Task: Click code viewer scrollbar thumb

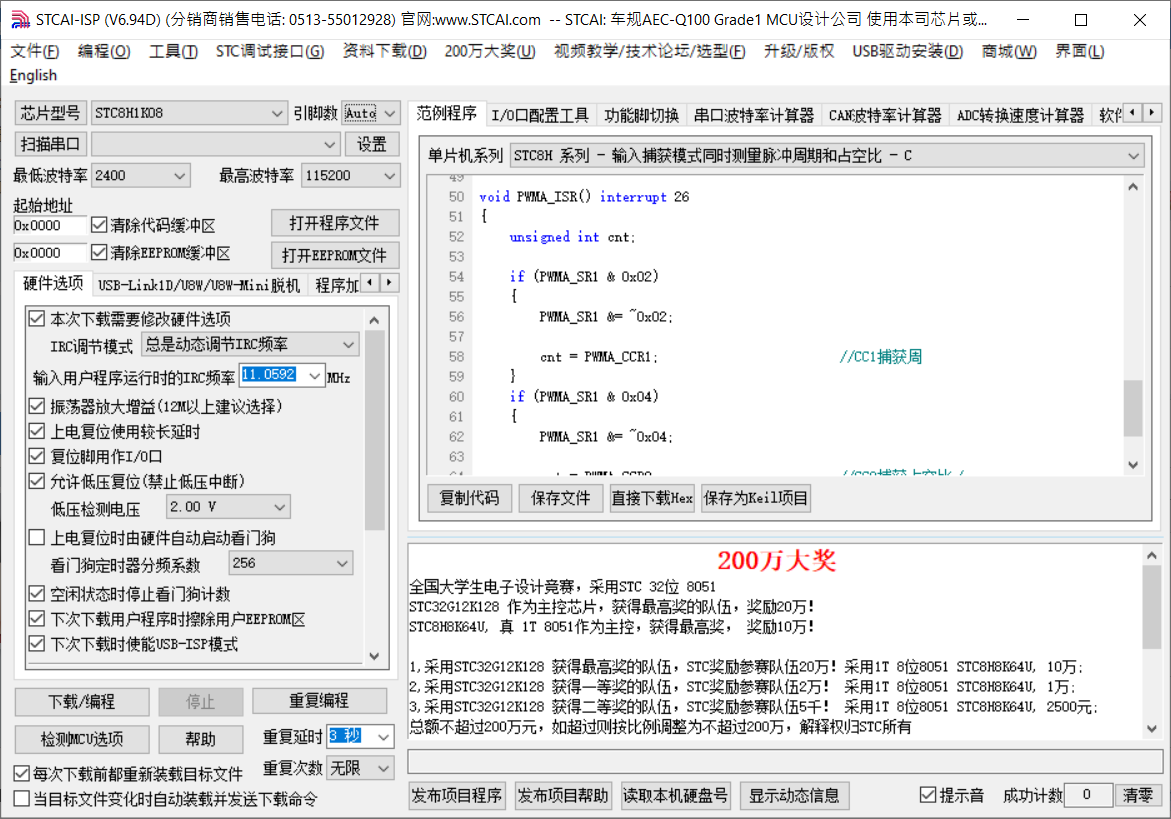Action: click(x=1133, y=408)
